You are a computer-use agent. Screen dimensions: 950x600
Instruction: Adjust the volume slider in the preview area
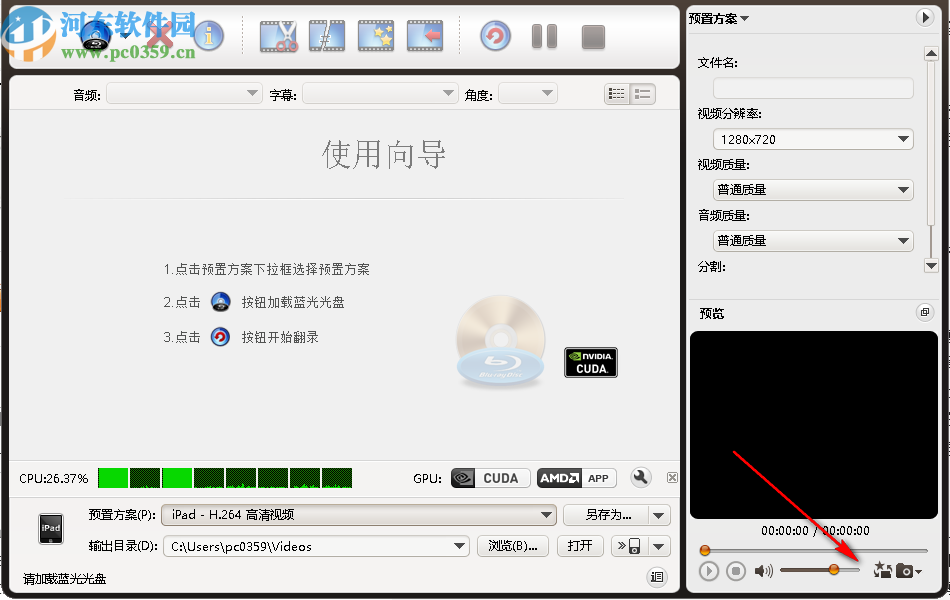[834, 569]
